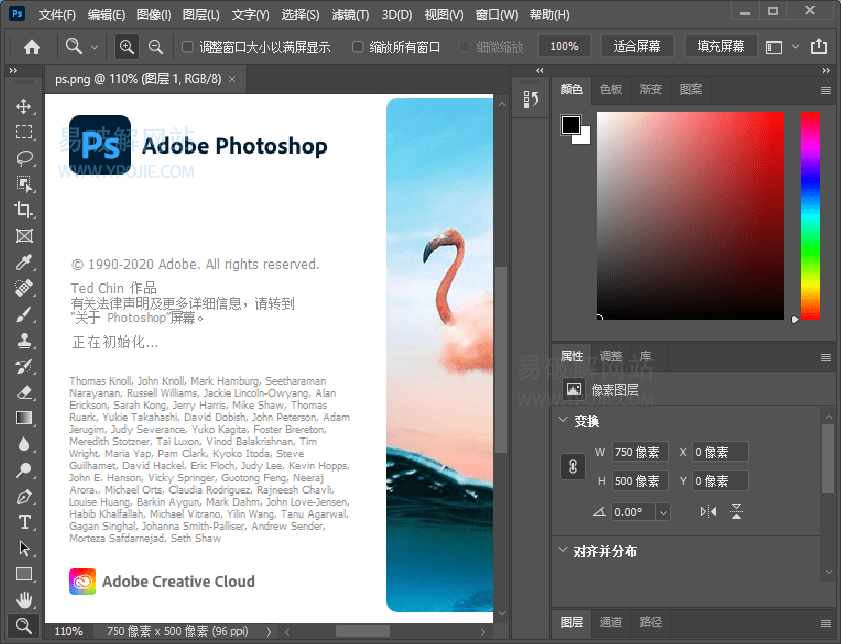
Task: Switch to the 色板 tab
Action: [611, 89]
